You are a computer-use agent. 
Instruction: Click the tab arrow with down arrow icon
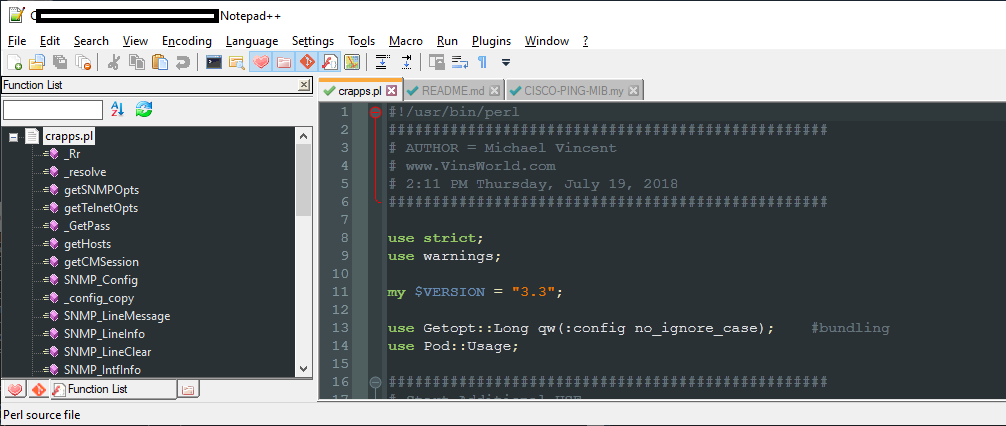point(406,62)
